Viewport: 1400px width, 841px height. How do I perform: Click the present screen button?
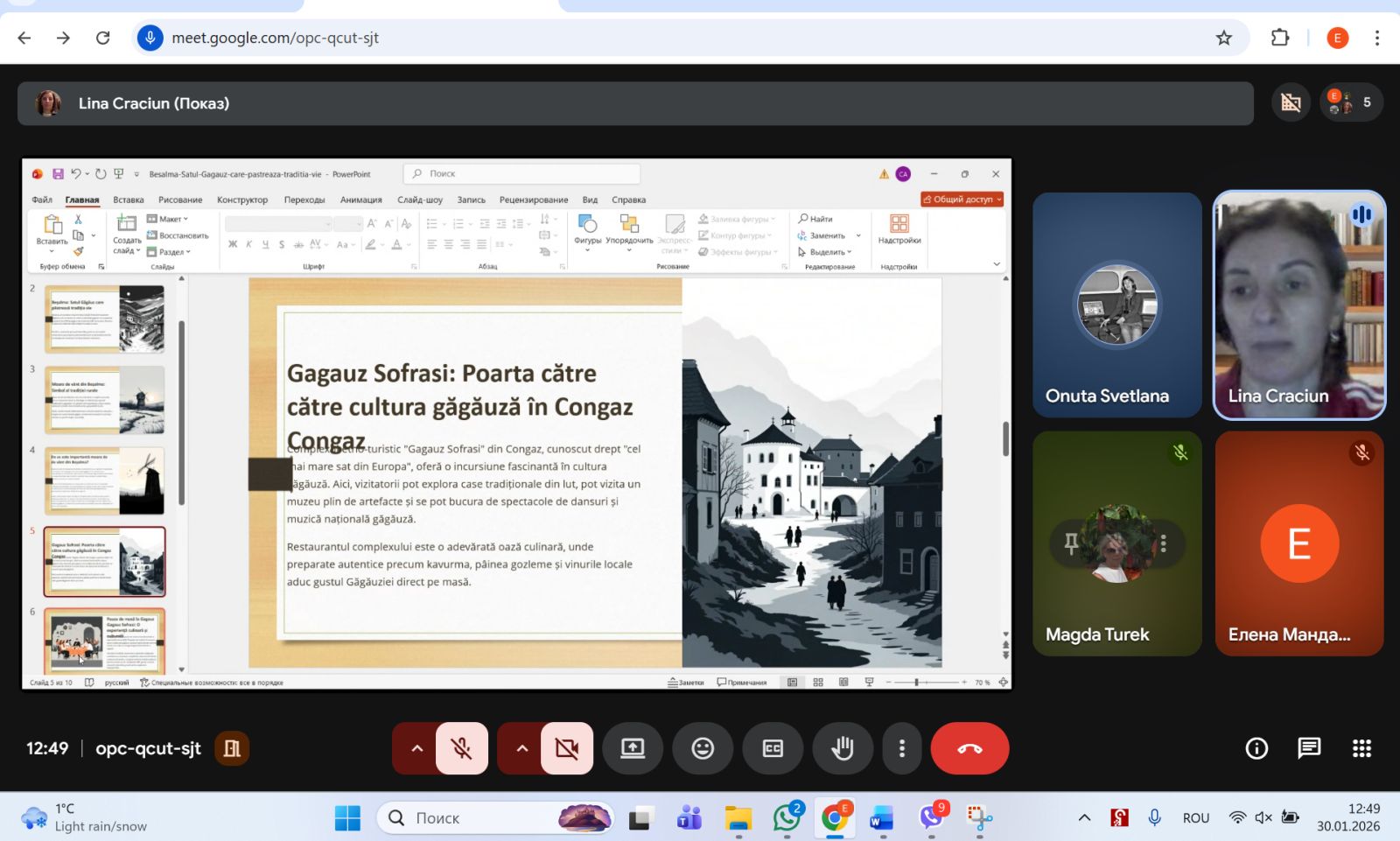tap(633, 748)
